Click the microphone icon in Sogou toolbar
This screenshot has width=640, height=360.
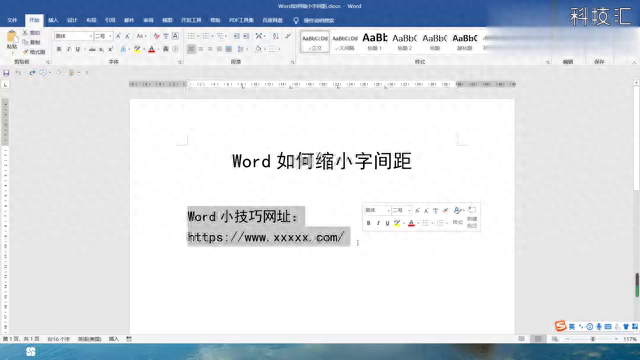599,327
